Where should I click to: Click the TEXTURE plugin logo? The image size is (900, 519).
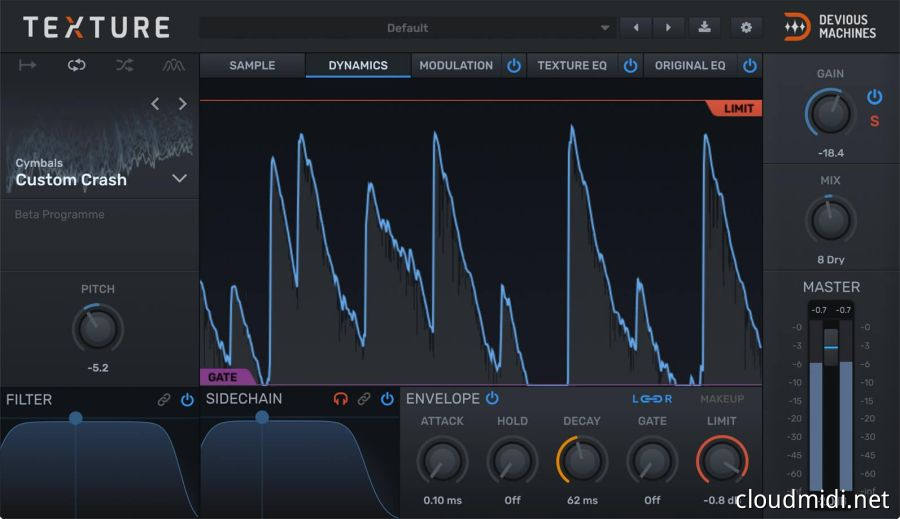(x=96, y=27)
